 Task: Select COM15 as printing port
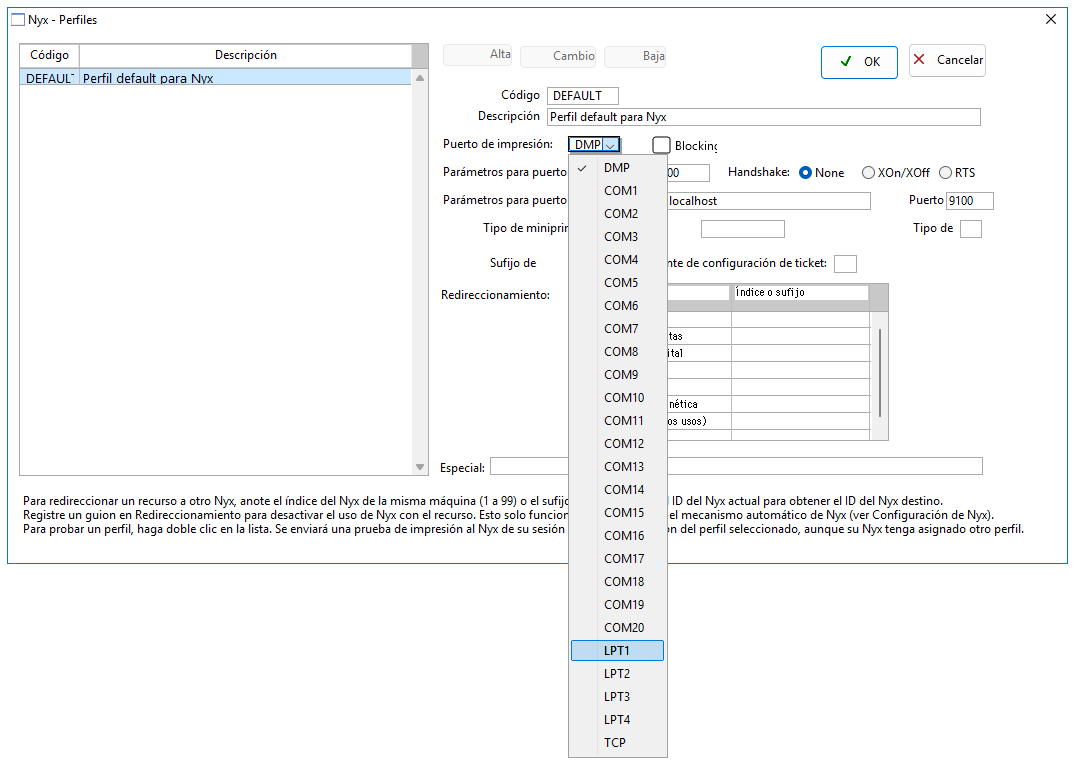[617, 513]
